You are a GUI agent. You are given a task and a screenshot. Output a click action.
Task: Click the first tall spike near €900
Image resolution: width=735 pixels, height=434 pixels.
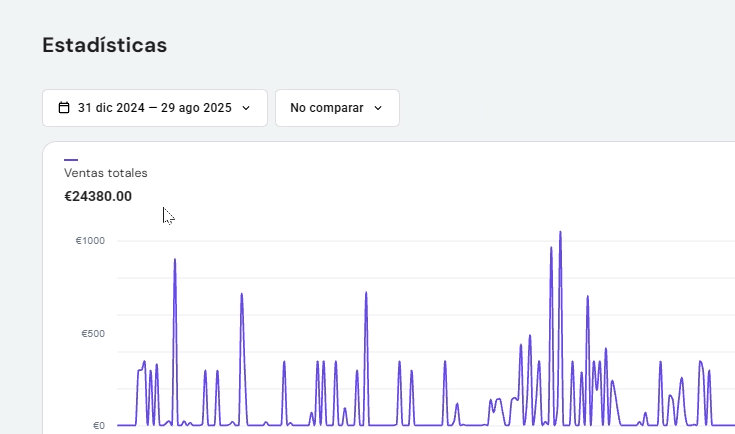point(175,260)
